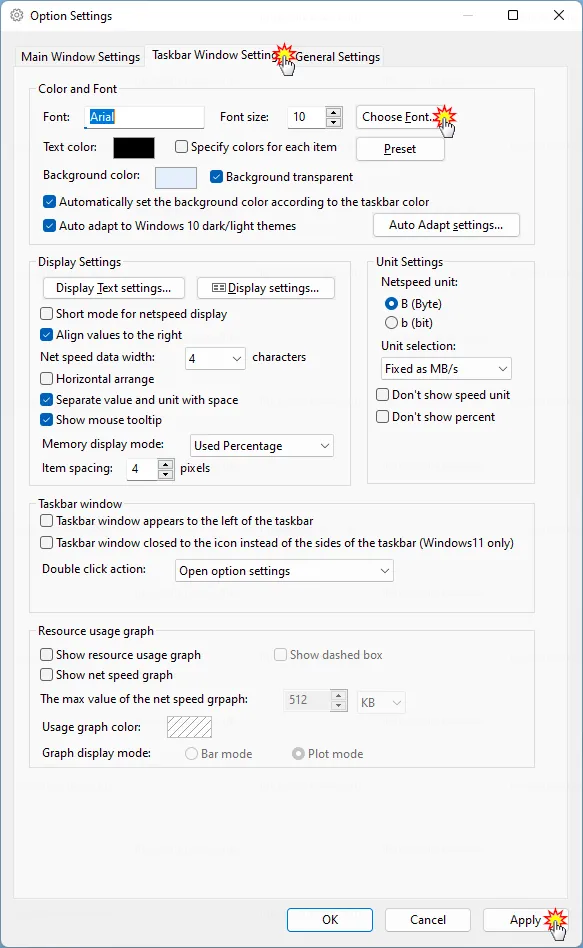Click the Choose Font button
The image size is (583, 948).
(x=400, y=117)
